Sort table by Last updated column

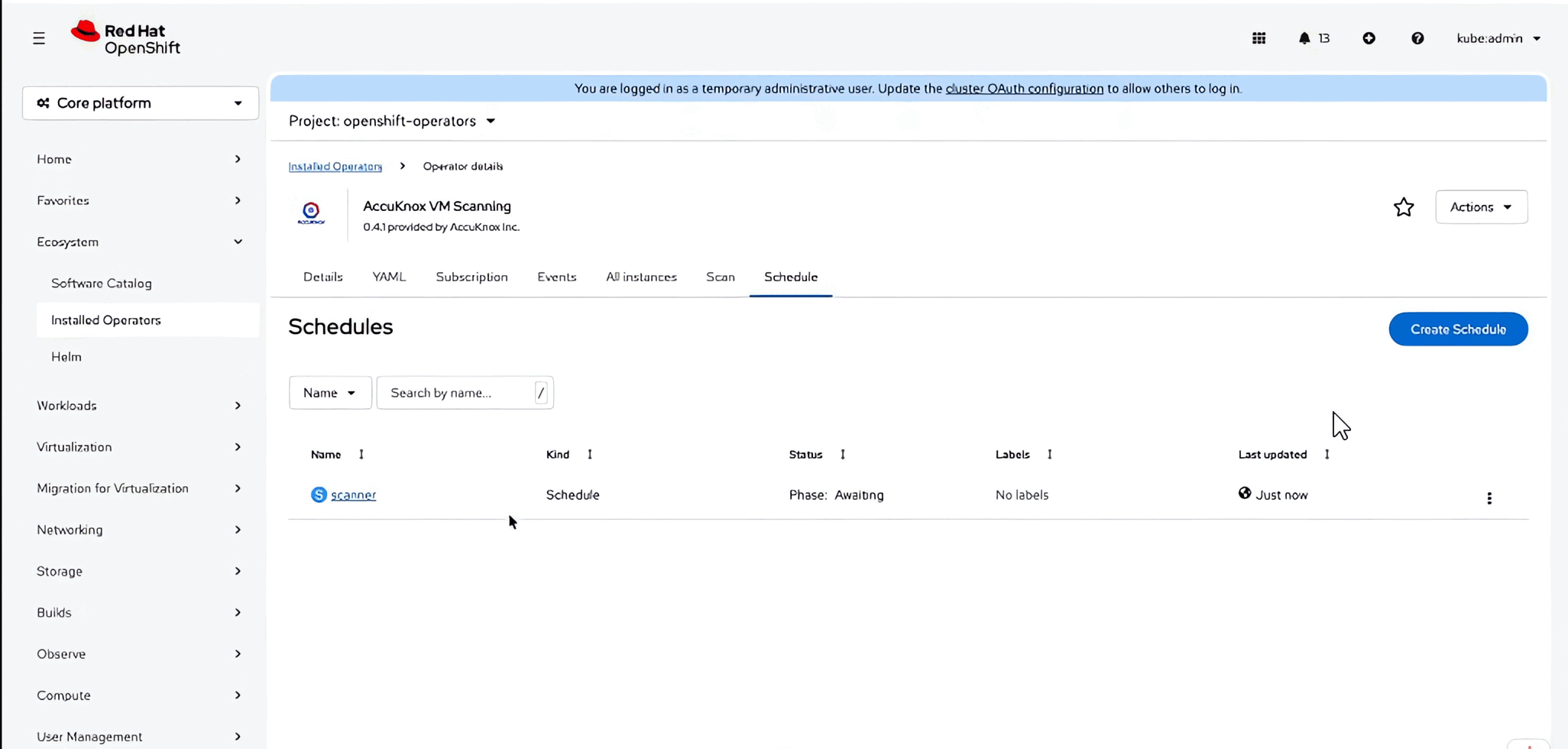[x=1284, y=455]
